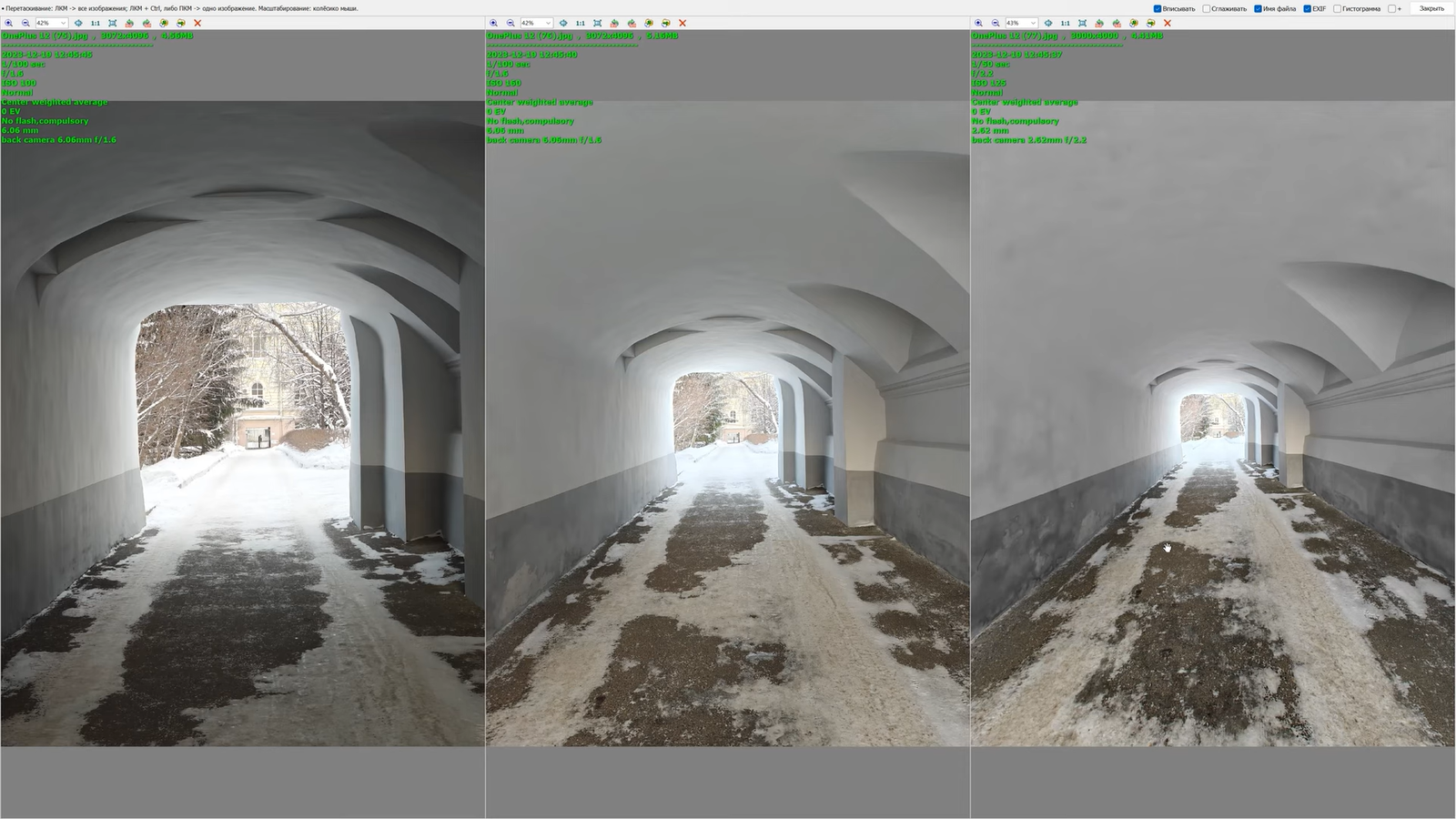Open previous image in the left panel
This screenshot has height=819, width=1456.
point(164,23)
